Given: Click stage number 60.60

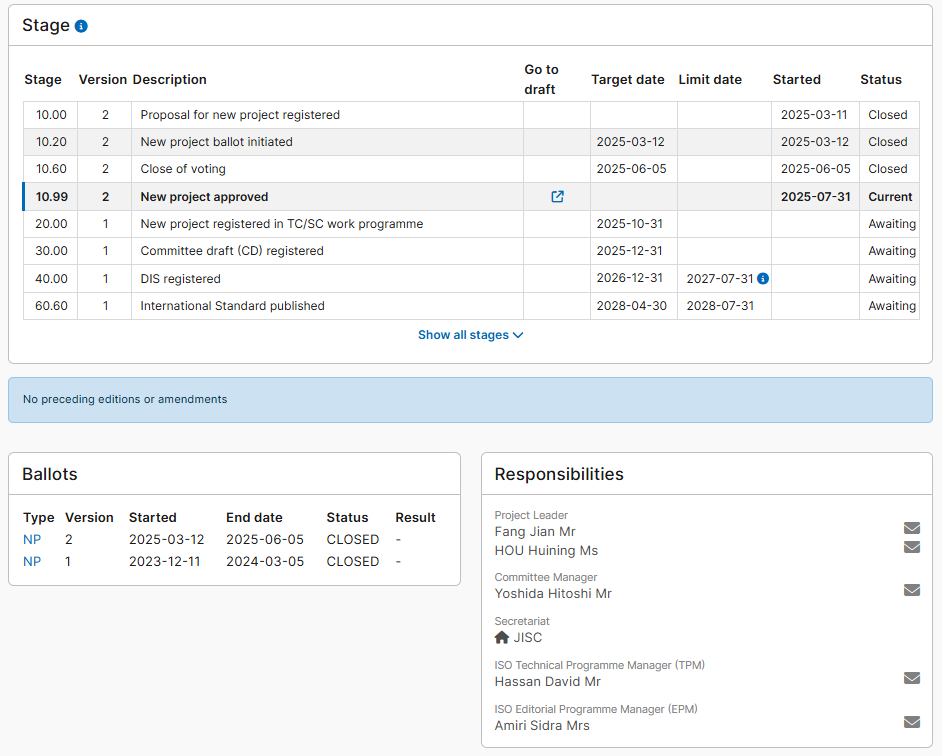Looking at the screenshot, I should (51, 306).
